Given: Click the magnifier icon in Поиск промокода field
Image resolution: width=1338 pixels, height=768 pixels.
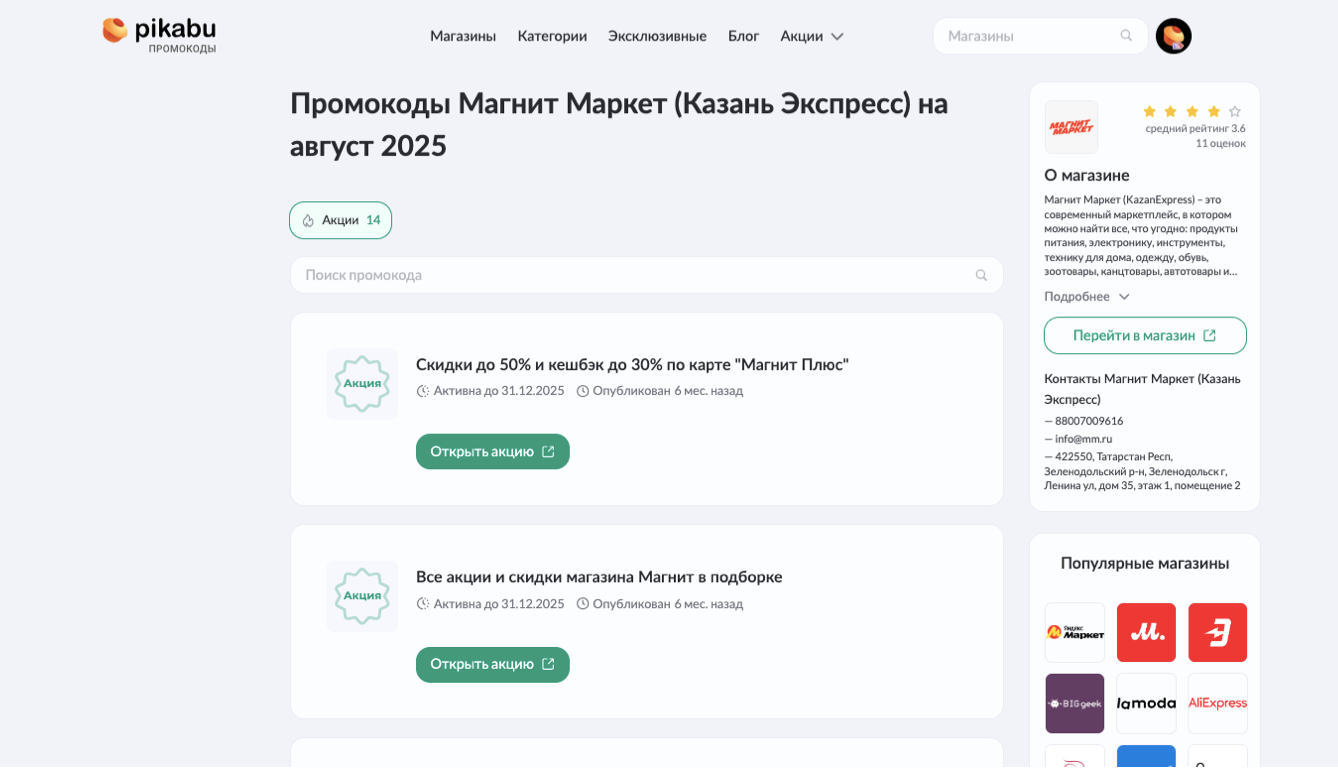Looking at the screenshot, I should 981,275.
